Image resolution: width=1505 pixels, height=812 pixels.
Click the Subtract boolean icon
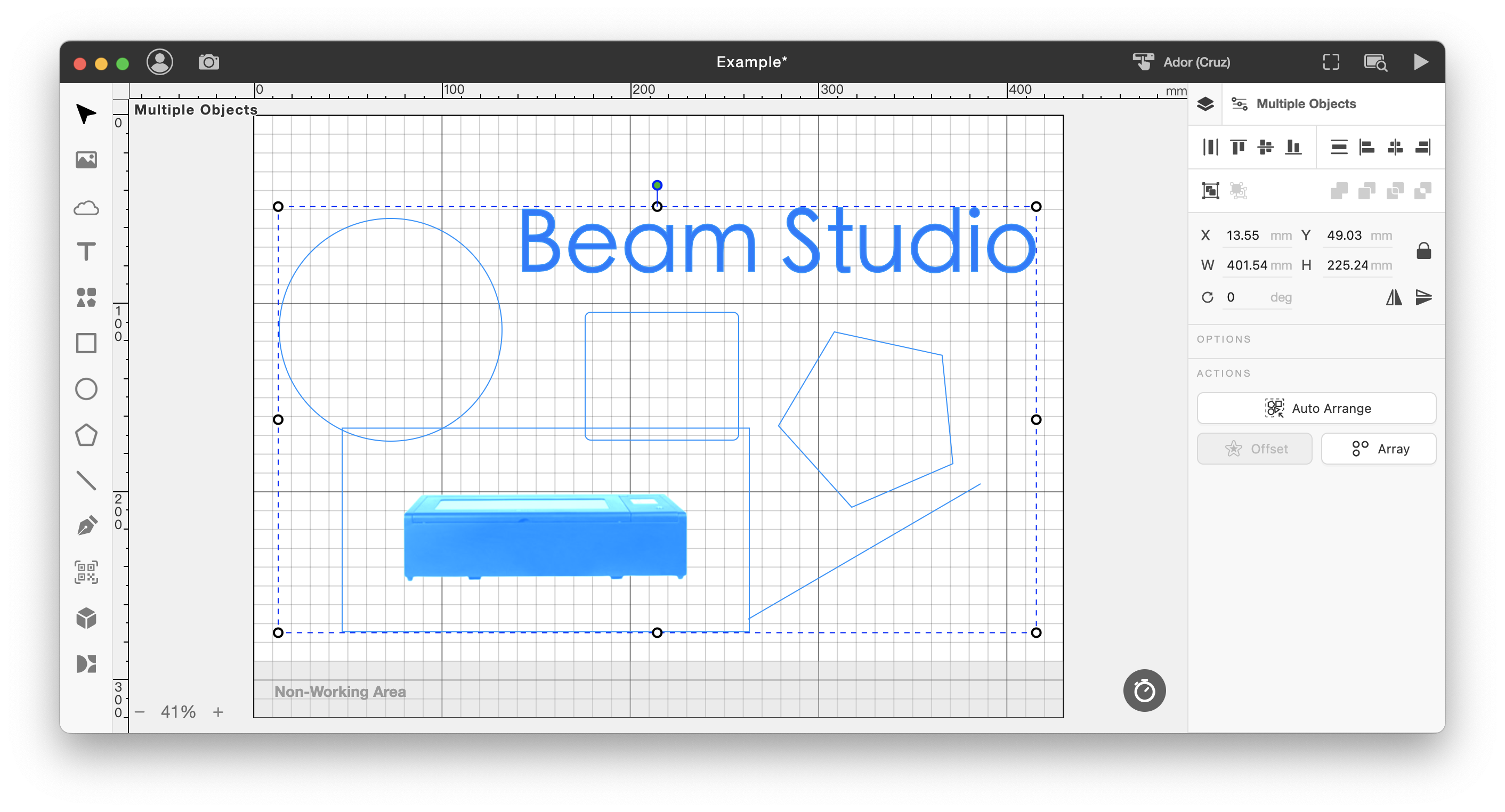tap(1367, 190)
